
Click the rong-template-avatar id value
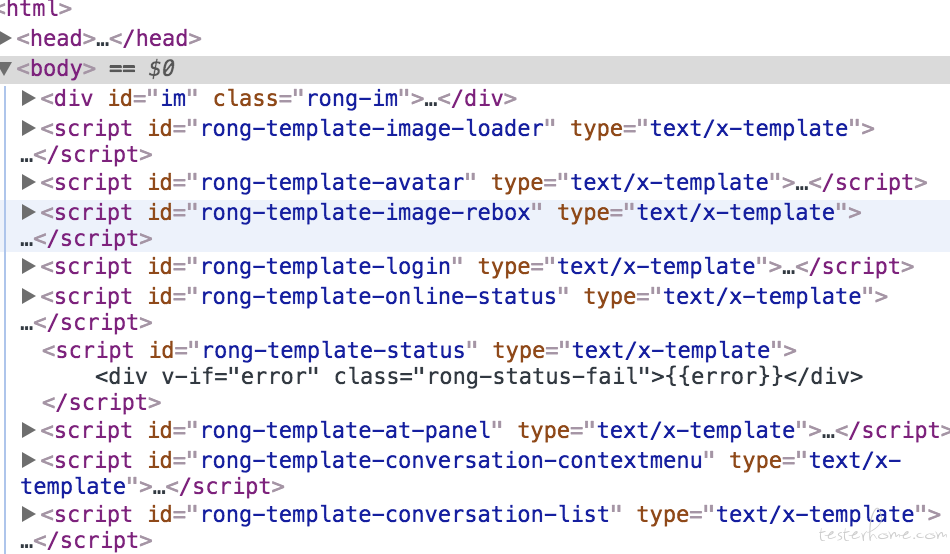332,182
